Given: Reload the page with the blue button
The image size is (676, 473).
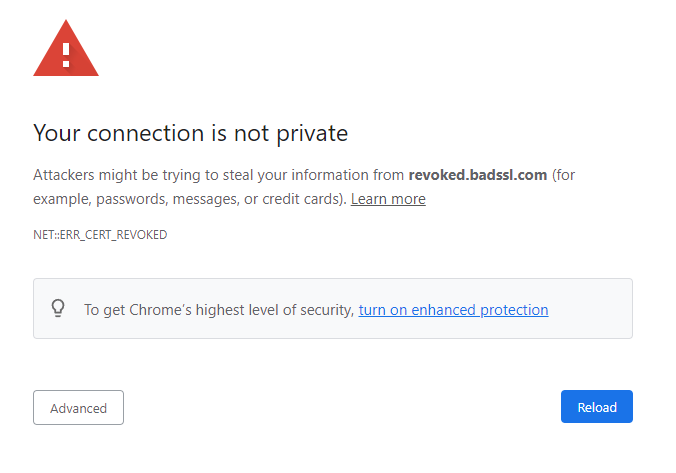Looking at the screenshot, I should 597,407.
